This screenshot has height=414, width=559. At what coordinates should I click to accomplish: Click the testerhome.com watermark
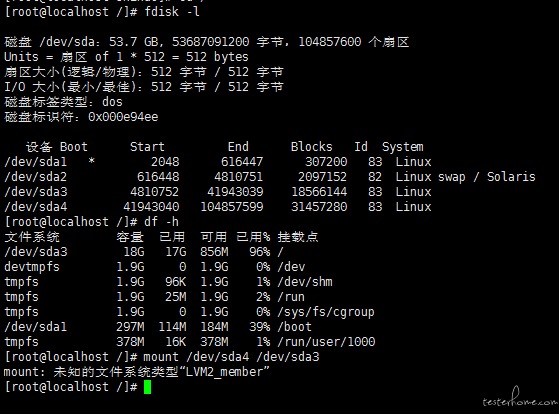(x=520, y=398)
